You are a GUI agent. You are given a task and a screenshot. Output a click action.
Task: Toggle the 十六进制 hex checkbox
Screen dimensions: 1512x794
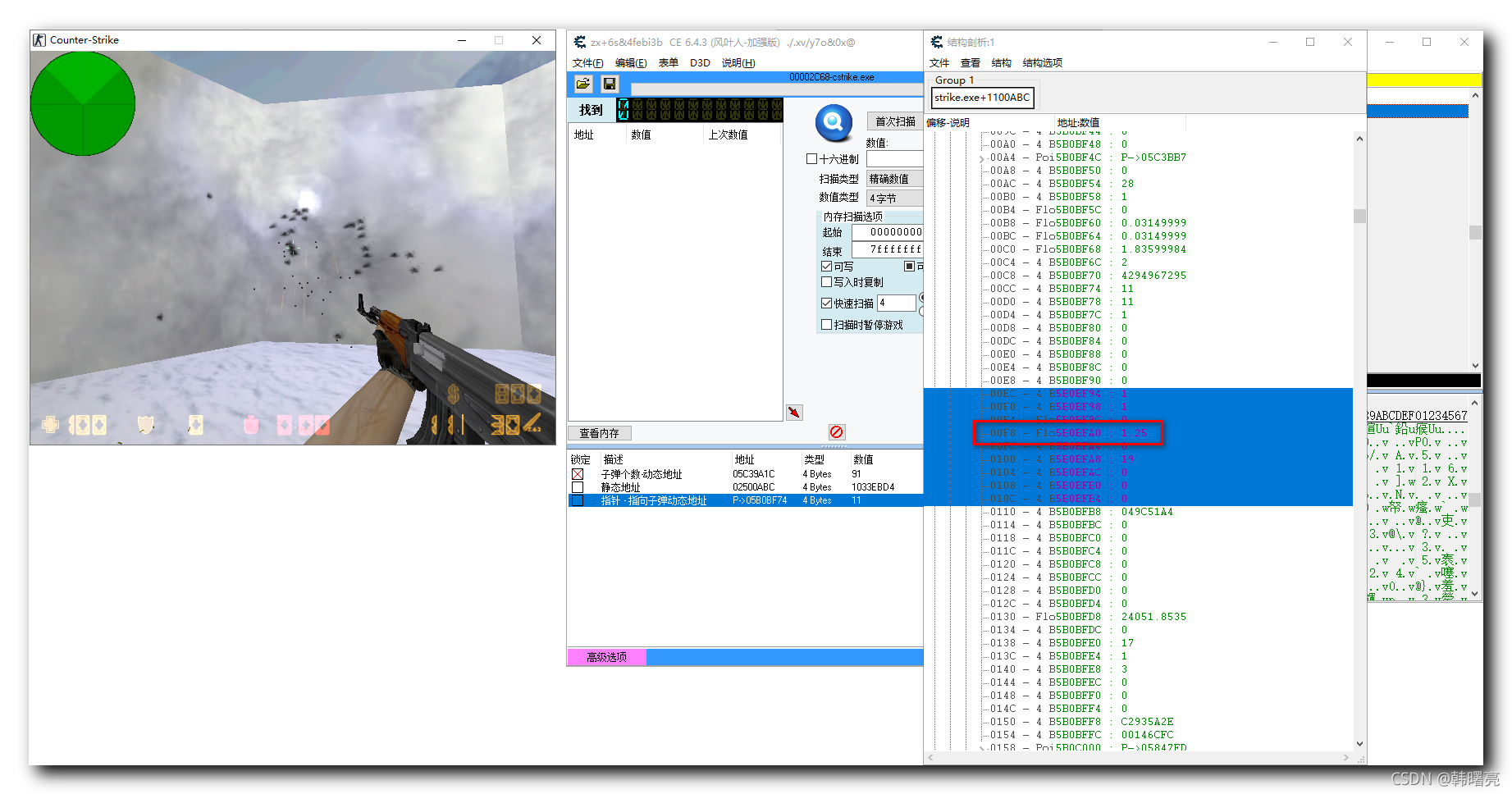[811, 159]
